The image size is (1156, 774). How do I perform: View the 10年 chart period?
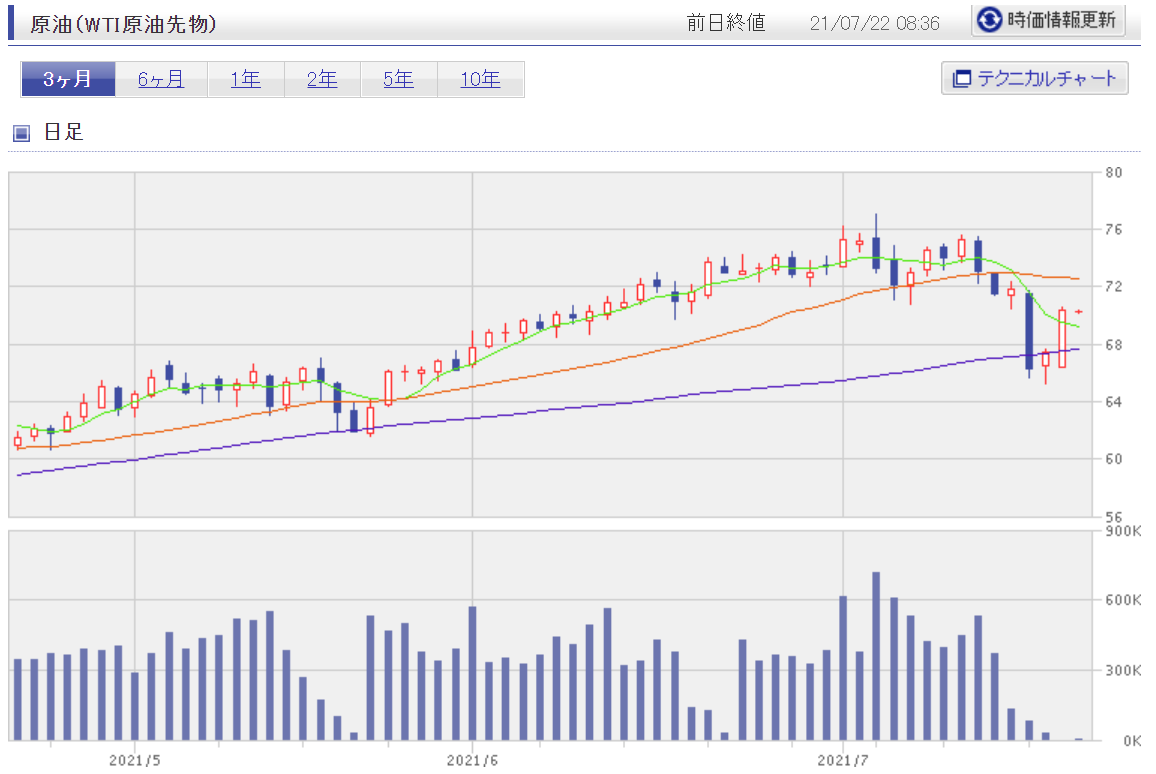tap(480, 79)
